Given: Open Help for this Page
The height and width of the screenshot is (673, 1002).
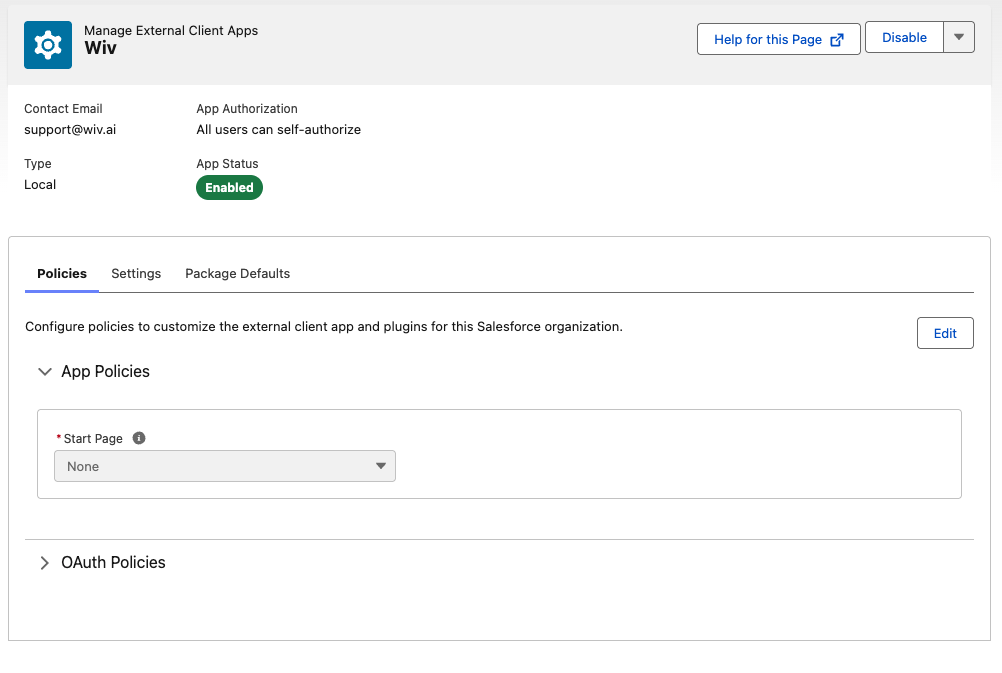Looking at the screenshot, I should [x=768, y=40].
